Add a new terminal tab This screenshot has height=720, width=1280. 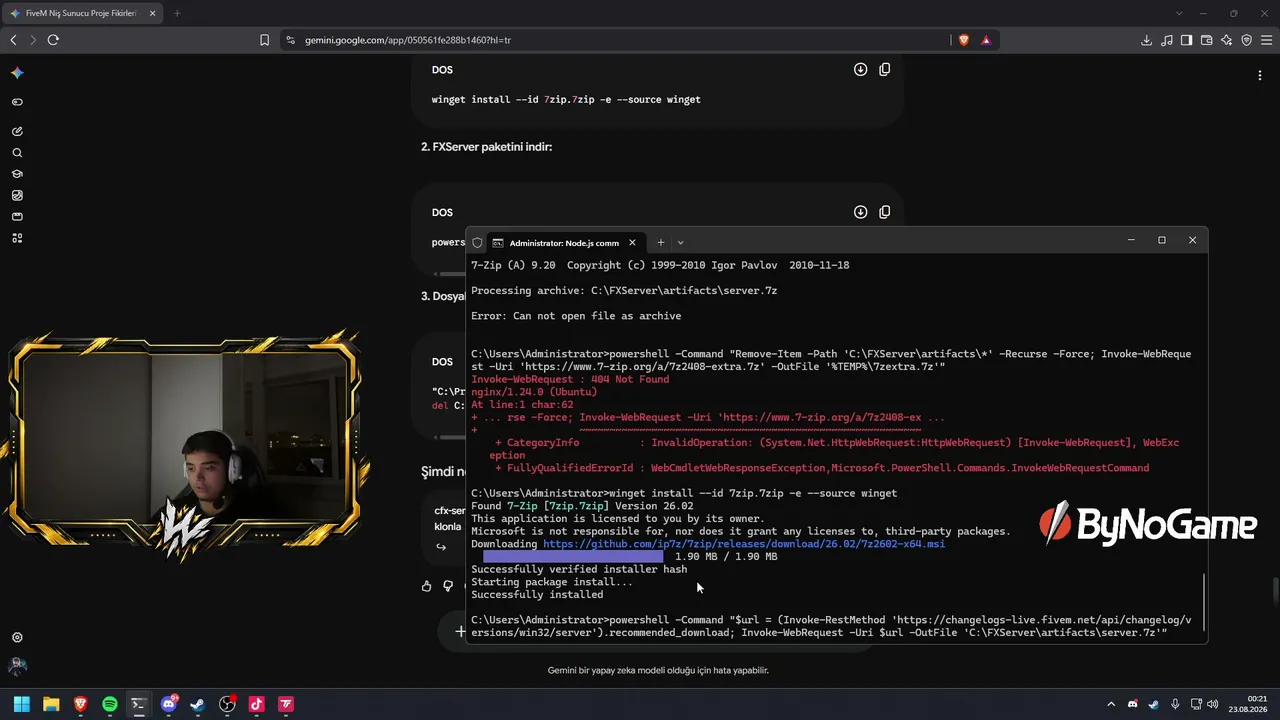pyautogui.click(x=660, y=242)
